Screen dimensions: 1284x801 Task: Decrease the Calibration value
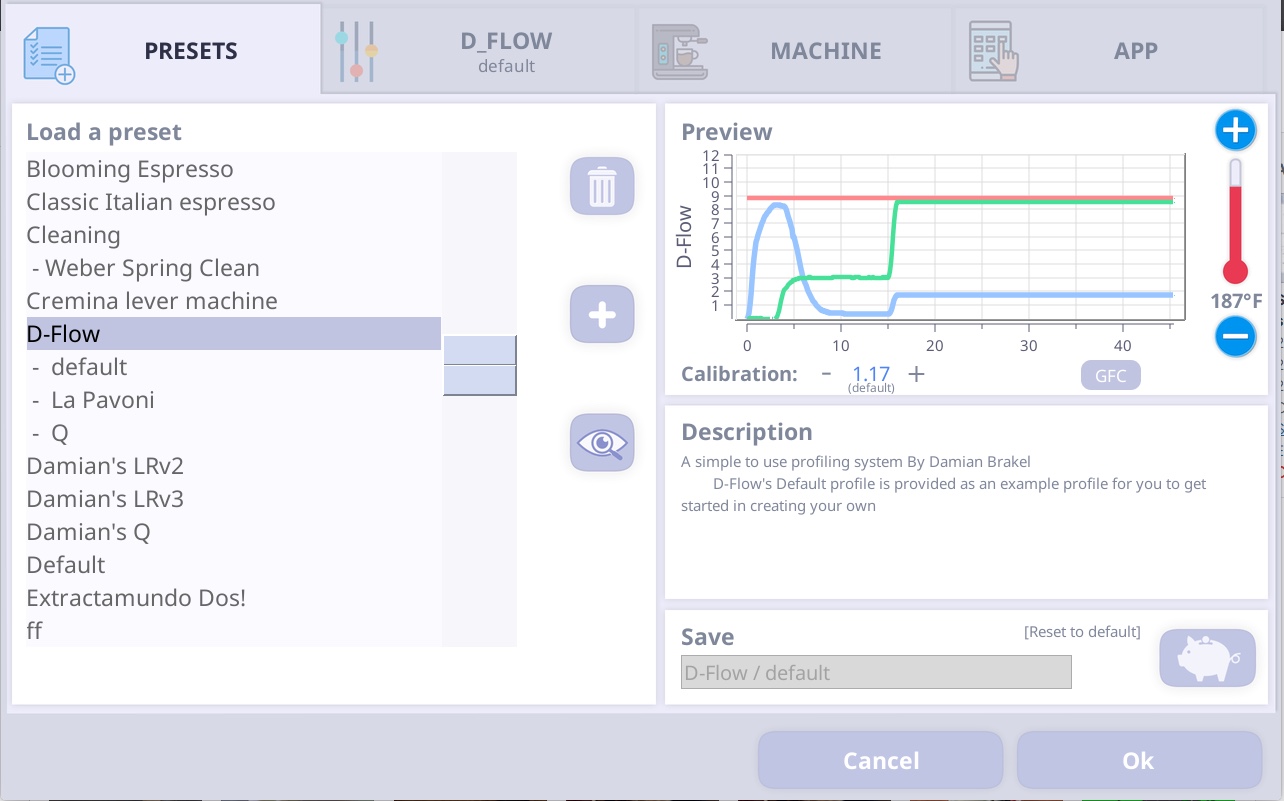[827, 373]
